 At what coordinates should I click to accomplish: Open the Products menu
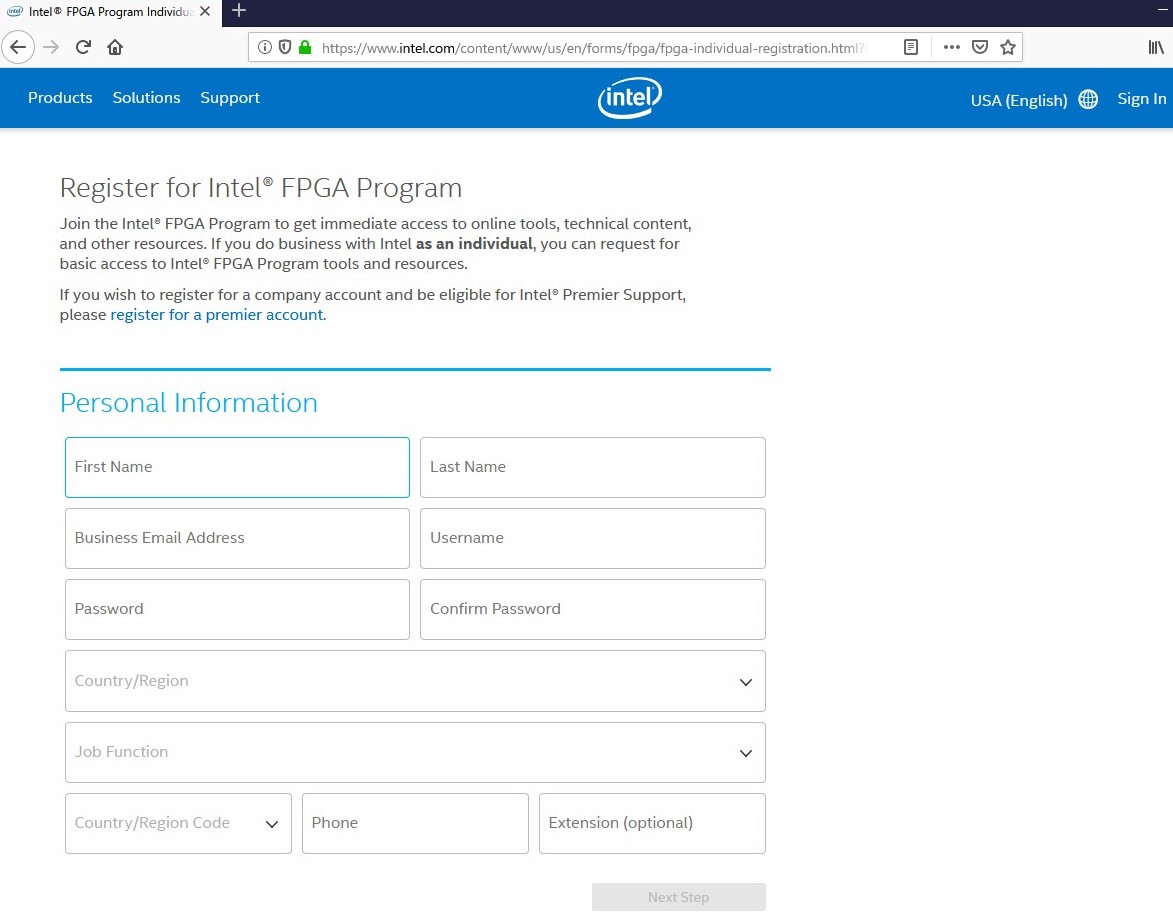60,98
